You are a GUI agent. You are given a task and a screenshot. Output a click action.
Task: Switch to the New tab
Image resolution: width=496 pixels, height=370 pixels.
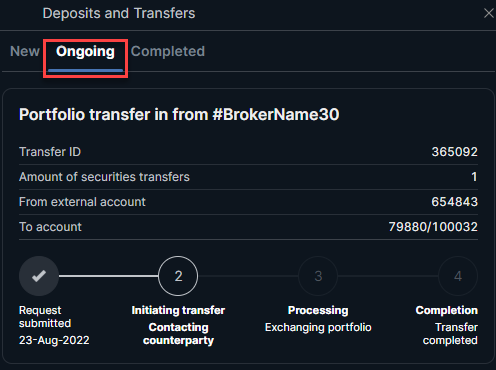[25, 51]
